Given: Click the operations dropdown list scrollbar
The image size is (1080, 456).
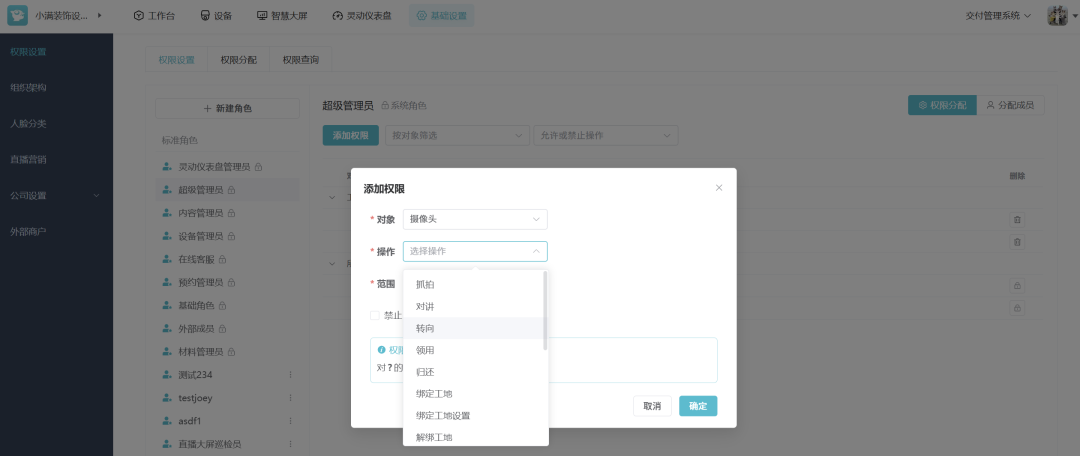Looking at the screenshot, I should click(x=545, y=310).
